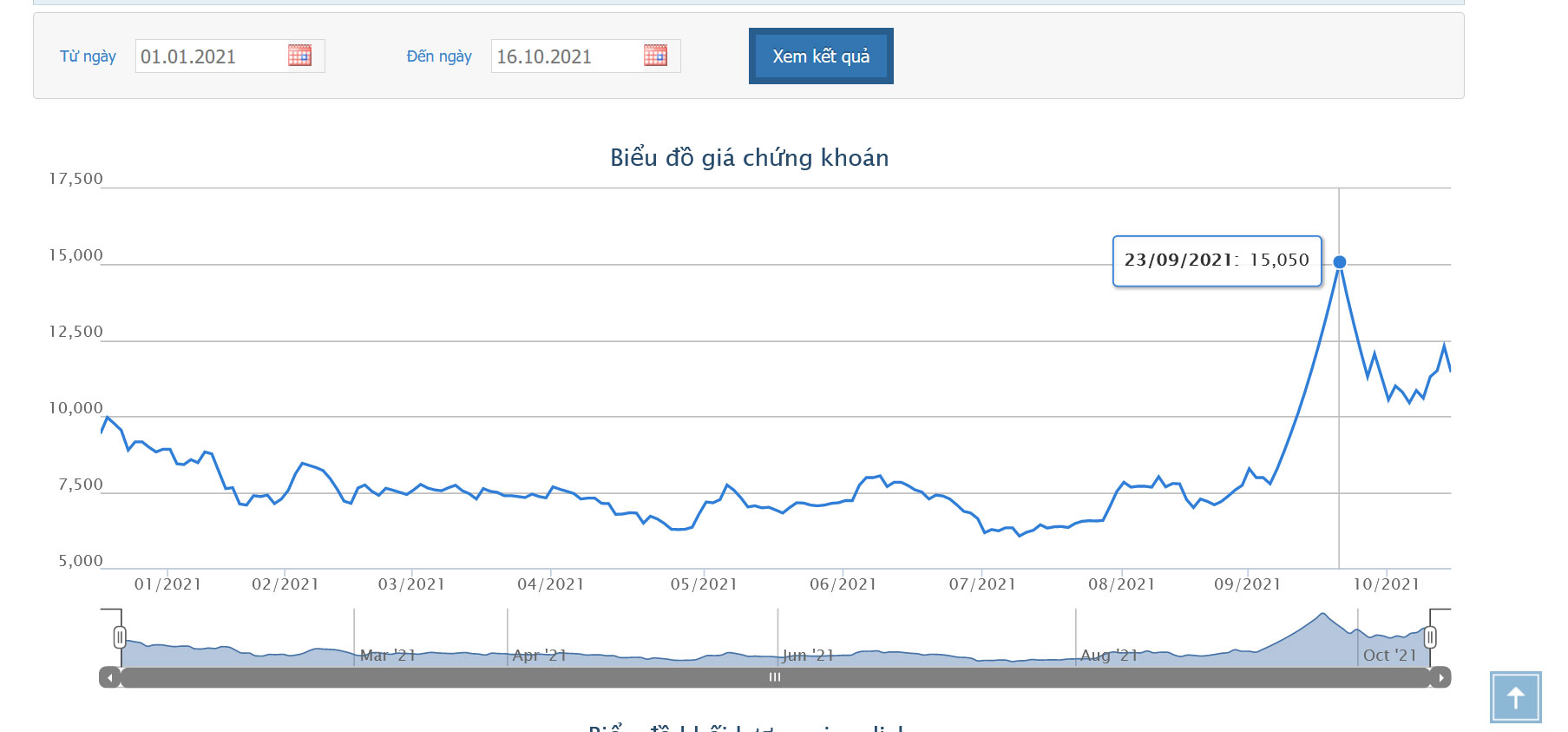Click the Oct '21 marker in navigator
This screenshot has width=1568, height=732.
[1389, 656]
